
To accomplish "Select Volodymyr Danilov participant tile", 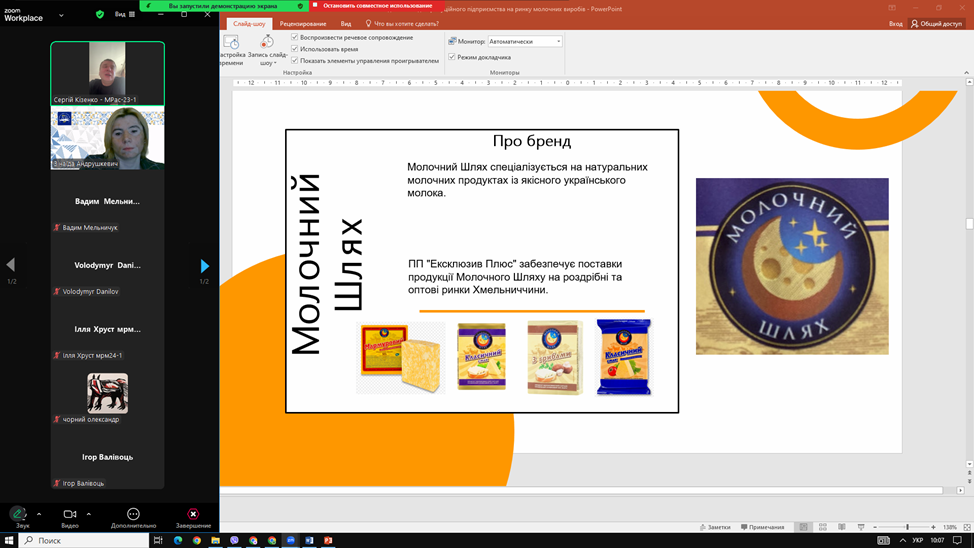I will coord(107,266).
